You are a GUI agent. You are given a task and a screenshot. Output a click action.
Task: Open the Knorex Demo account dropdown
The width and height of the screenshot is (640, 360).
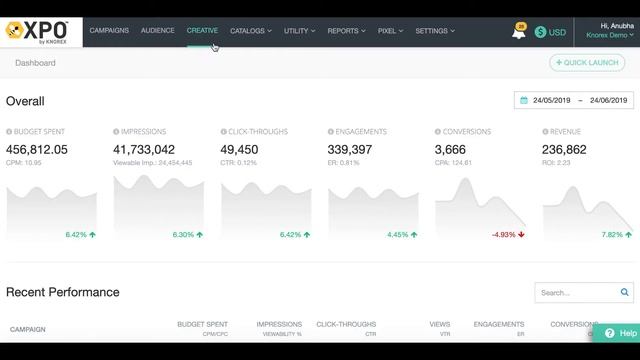point(610,35)
